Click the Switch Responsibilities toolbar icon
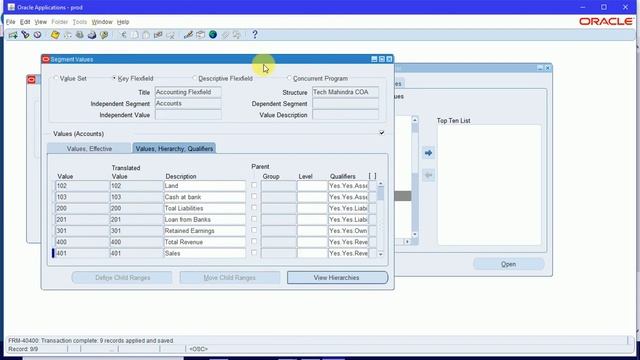Viewport: 640px width, 360px height. point(80,35)
